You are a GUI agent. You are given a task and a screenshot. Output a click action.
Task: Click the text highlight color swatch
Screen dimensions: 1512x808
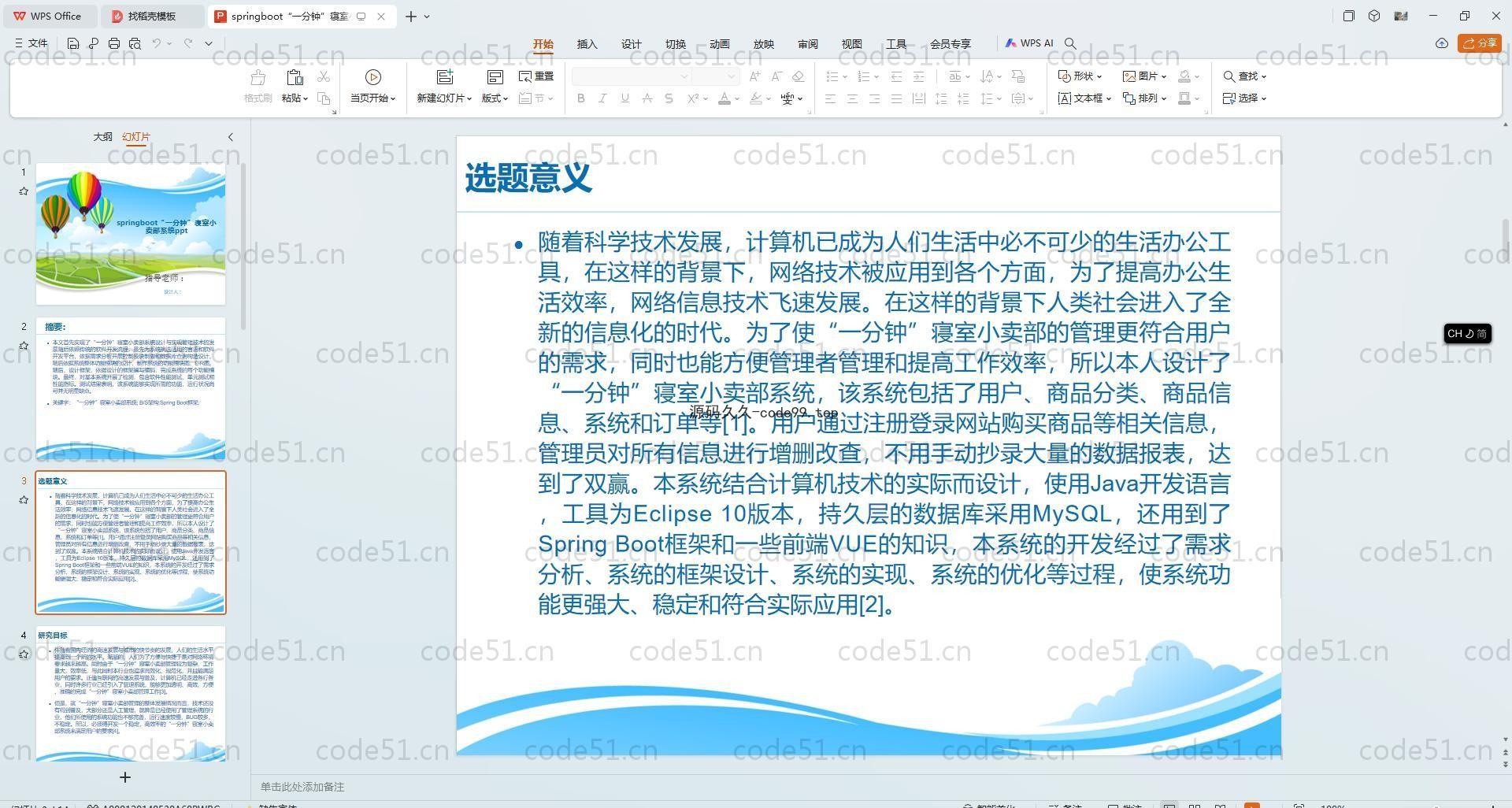coord(756,98)
